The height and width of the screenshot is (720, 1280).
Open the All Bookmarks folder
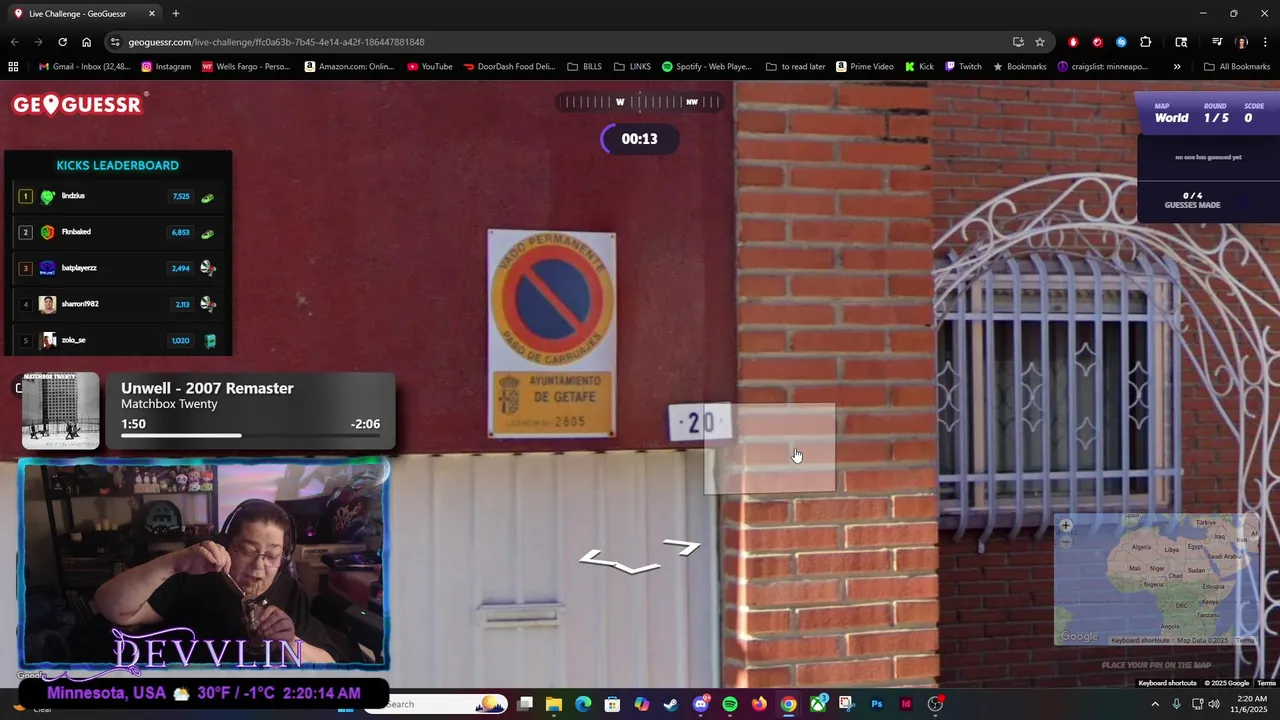coord(1237,67)
